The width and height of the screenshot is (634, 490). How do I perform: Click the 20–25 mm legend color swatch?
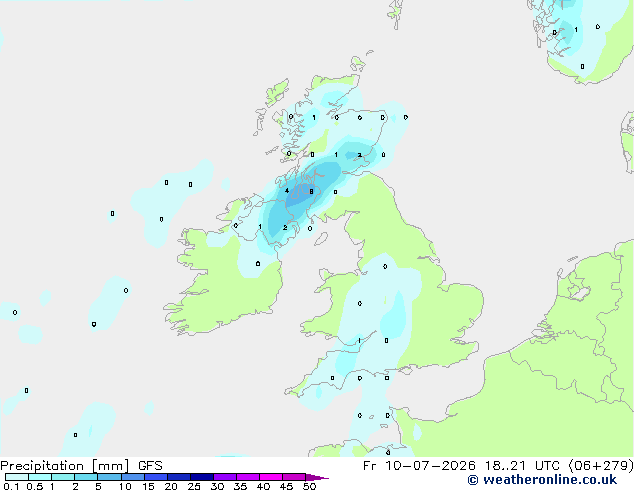(x=179, y=477)
